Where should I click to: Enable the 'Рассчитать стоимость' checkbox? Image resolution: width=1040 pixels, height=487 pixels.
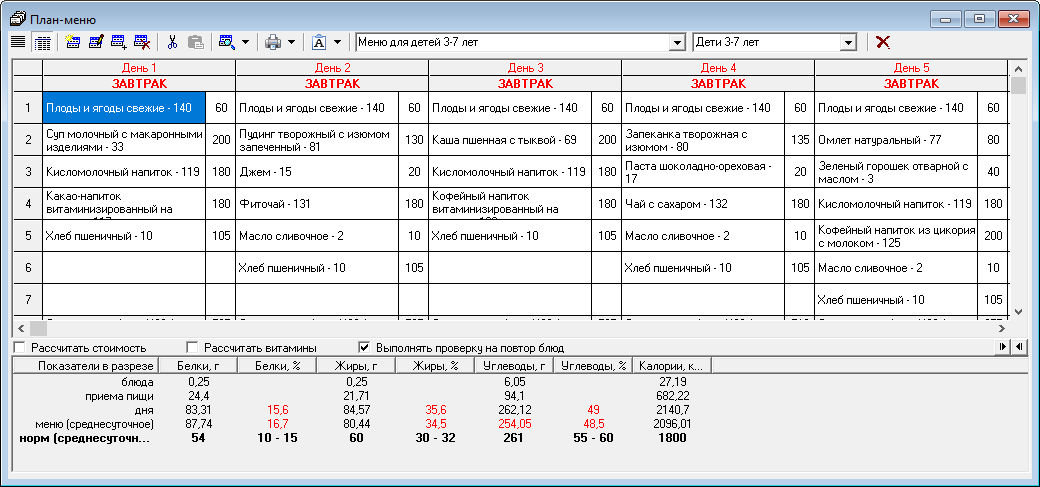[x=20, y=347]
